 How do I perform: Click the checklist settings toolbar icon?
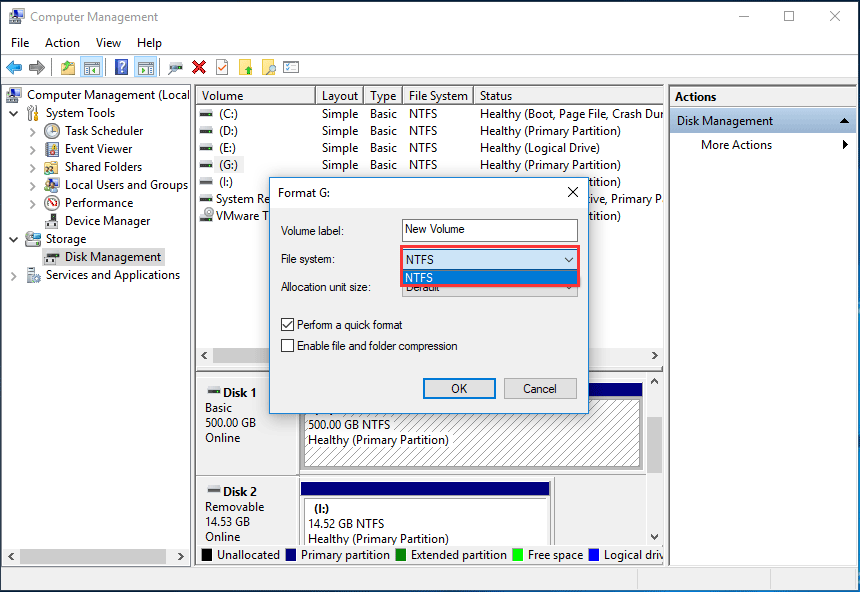pyautogui.click(x=291, y=67)
